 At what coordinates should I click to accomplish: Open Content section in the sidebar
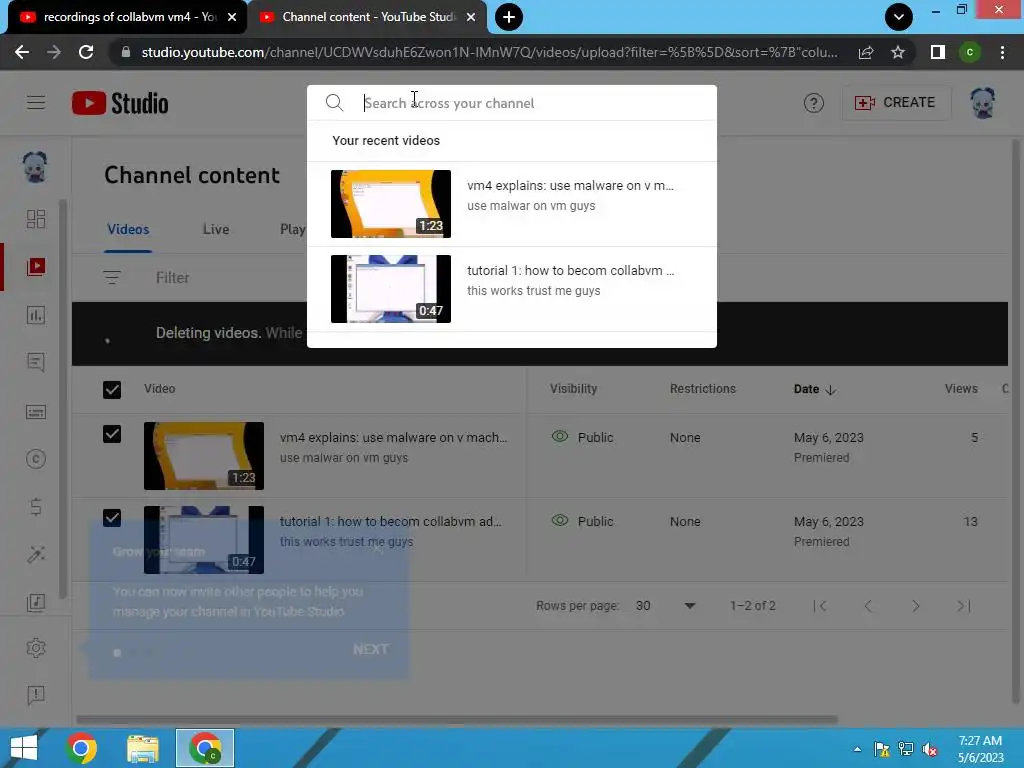tap(36, 266)
